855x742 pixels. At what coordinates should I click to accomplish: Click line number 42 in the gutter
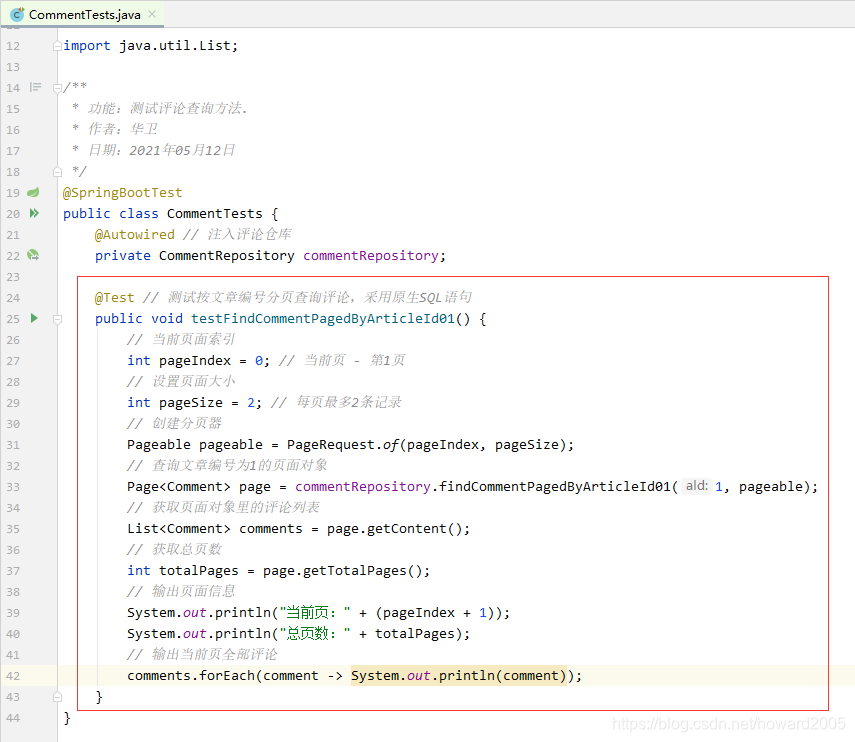coord(13,677)
